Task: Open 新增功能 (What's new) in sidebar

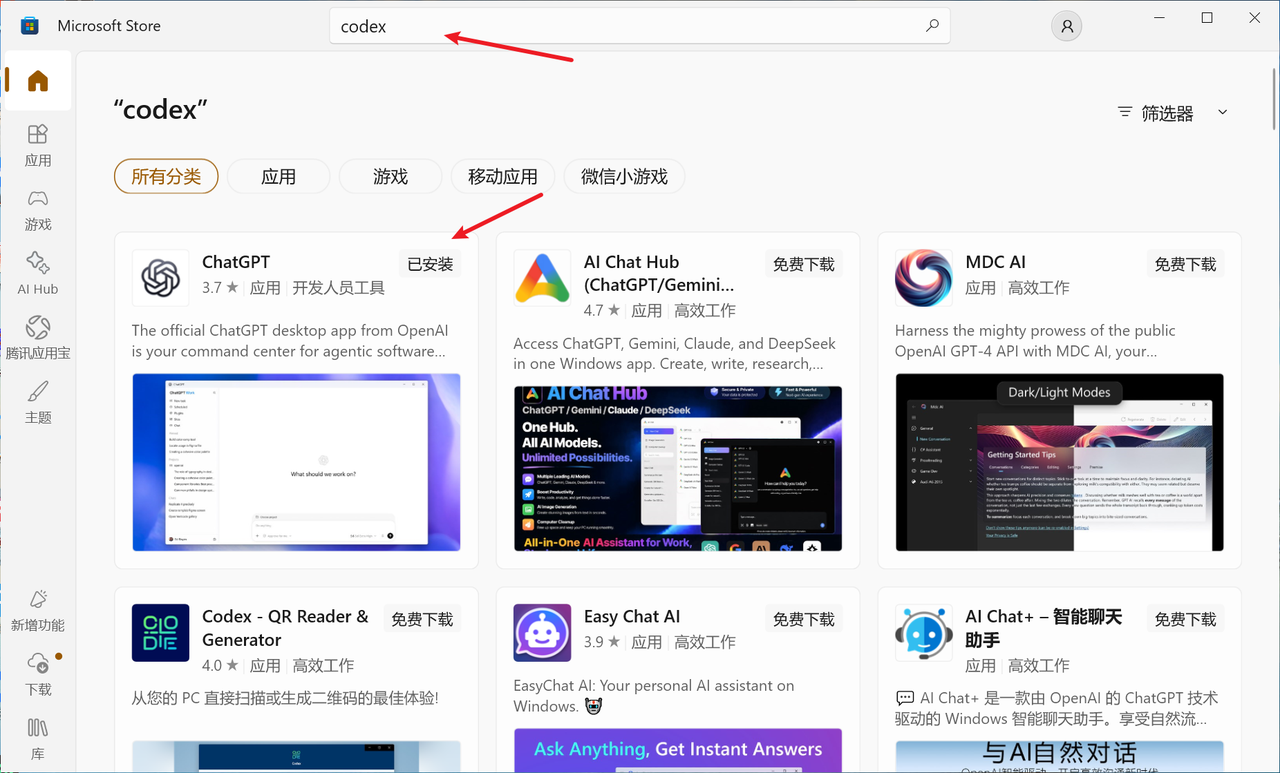Action: pos(38,610)
